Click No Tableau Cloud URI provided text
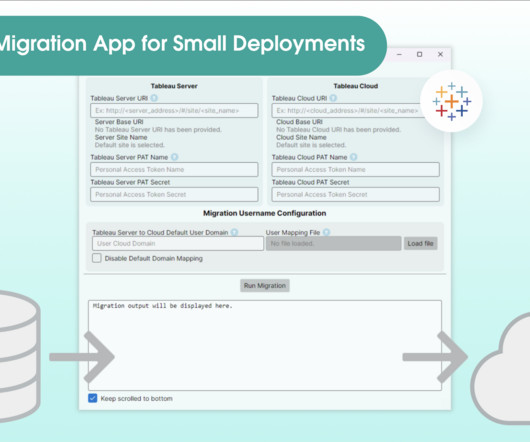 click(338, 129)
